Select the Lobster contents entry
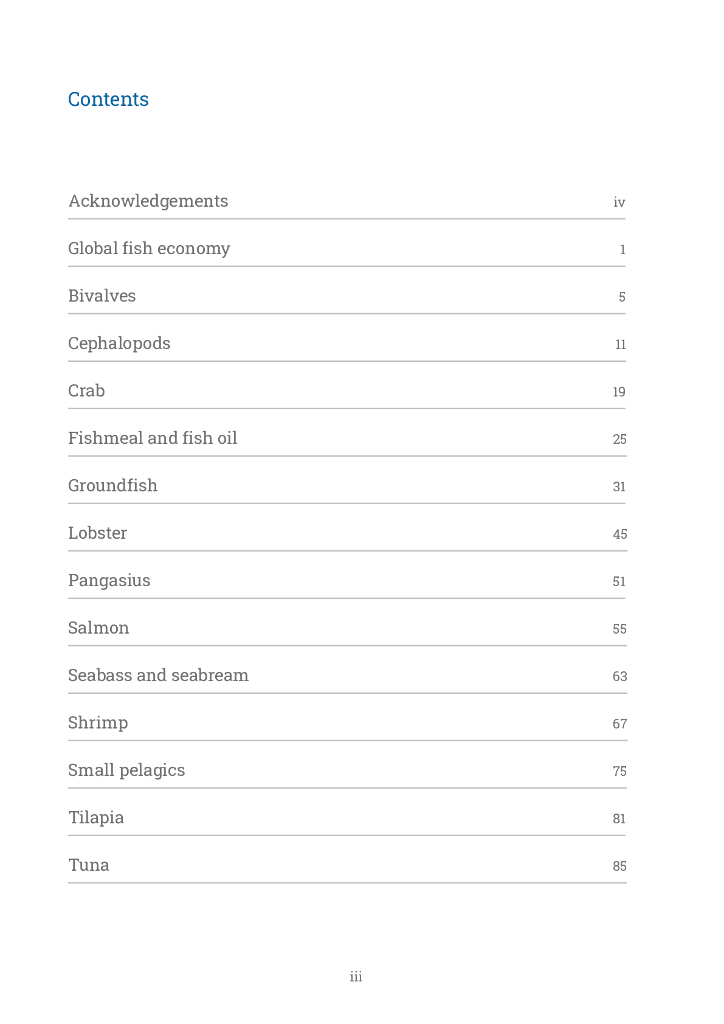This screenshot has width=724, height=1024. pos(97,533)
